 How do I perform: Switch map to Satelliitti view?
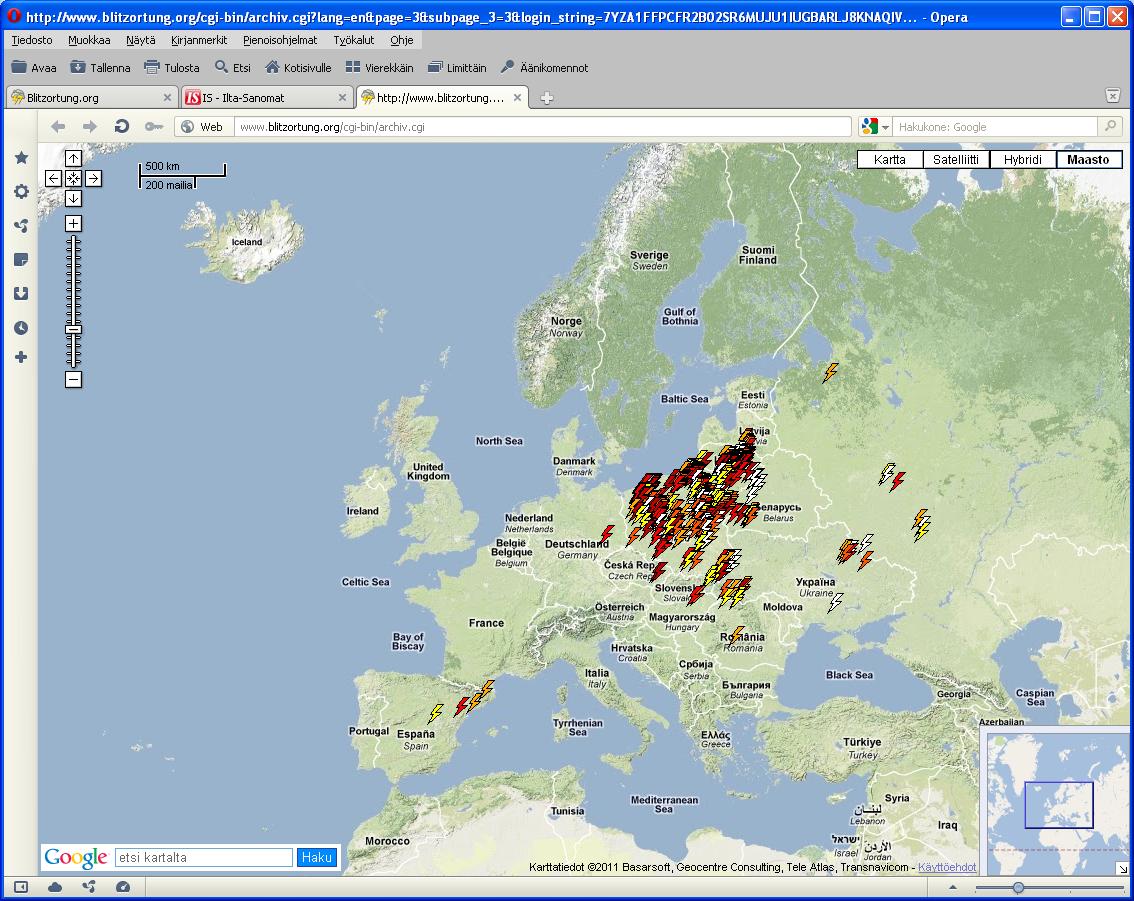click(x=956, y=160)
